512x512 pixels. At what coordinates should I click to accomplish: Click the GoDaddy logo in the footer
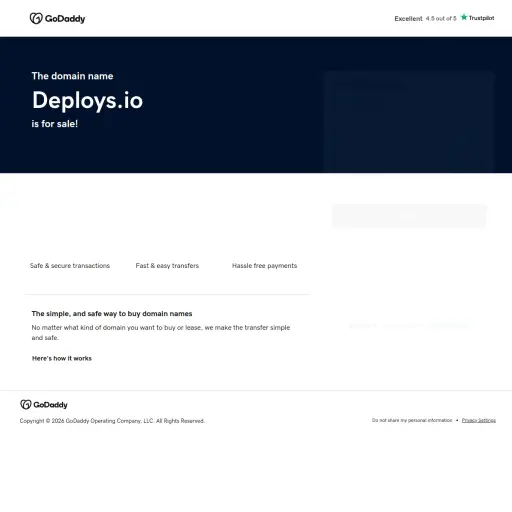pyautogui.click(x=44, y=405)
